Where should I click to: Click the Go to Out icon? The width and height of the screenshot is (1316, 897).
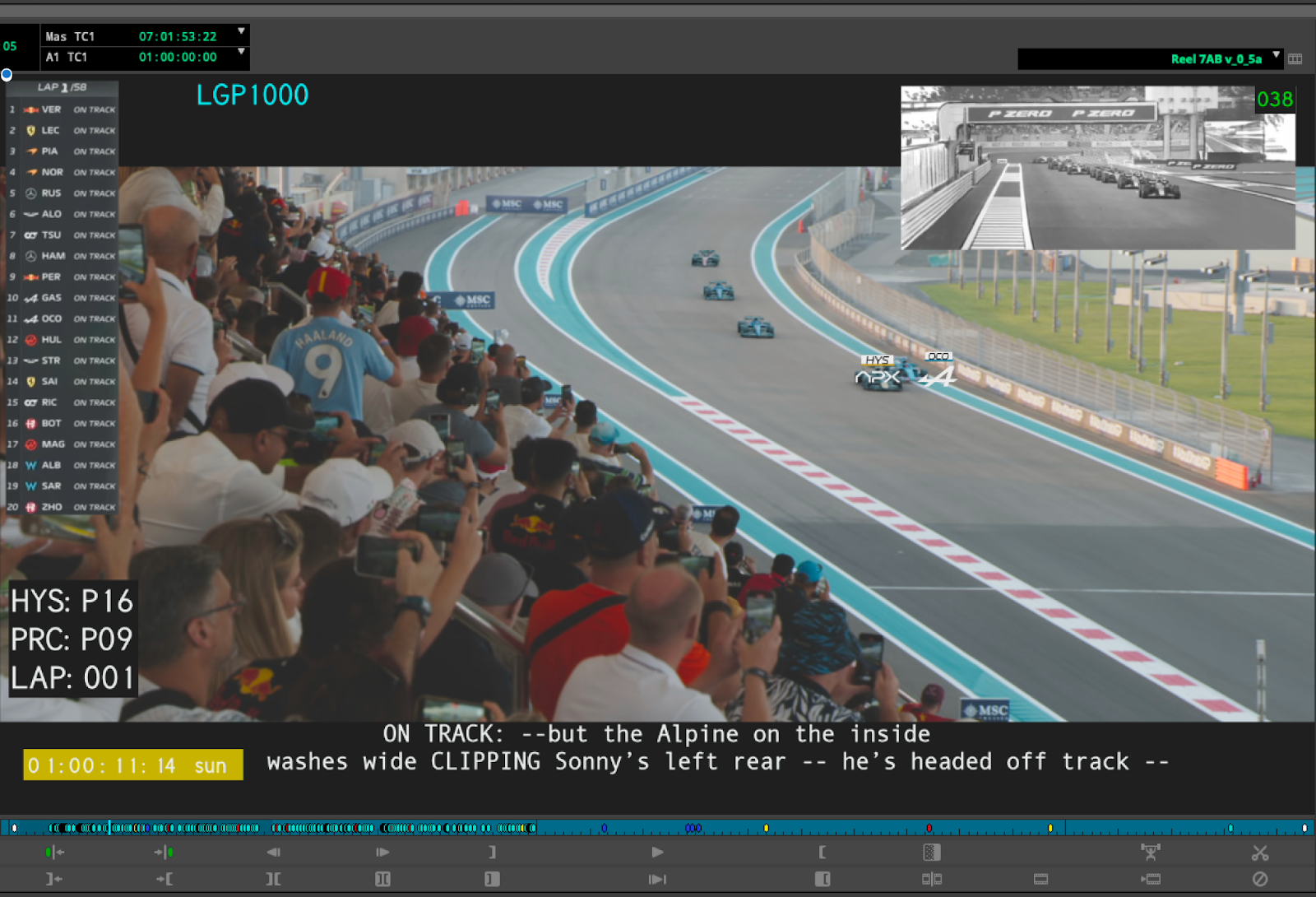click(x=164, y=879)
